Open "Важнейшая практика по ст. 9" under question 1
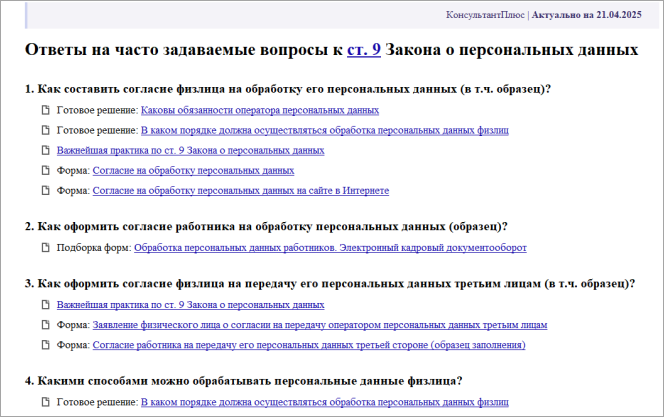This screenshot has width=664, height=417. click(191, 150)
